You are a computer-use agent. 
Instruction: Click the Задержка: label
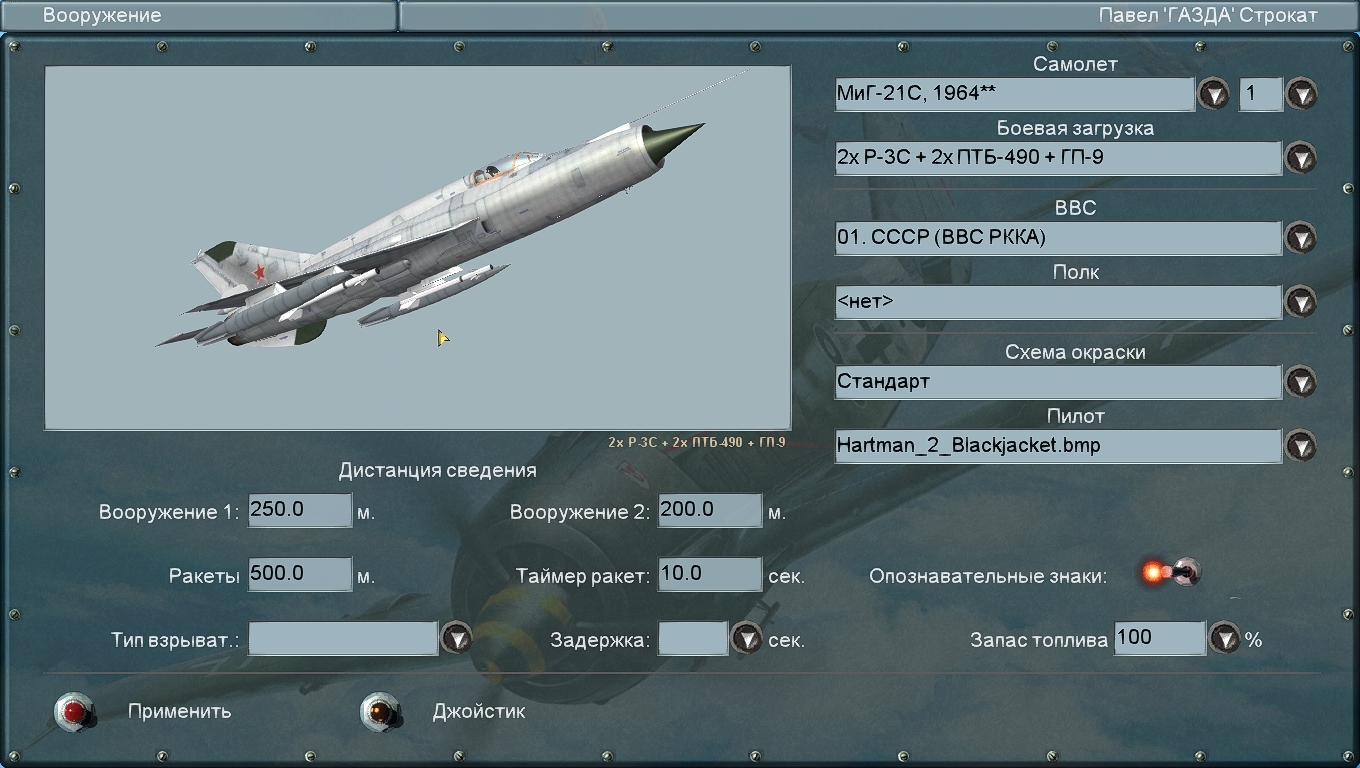pos(600,640)
